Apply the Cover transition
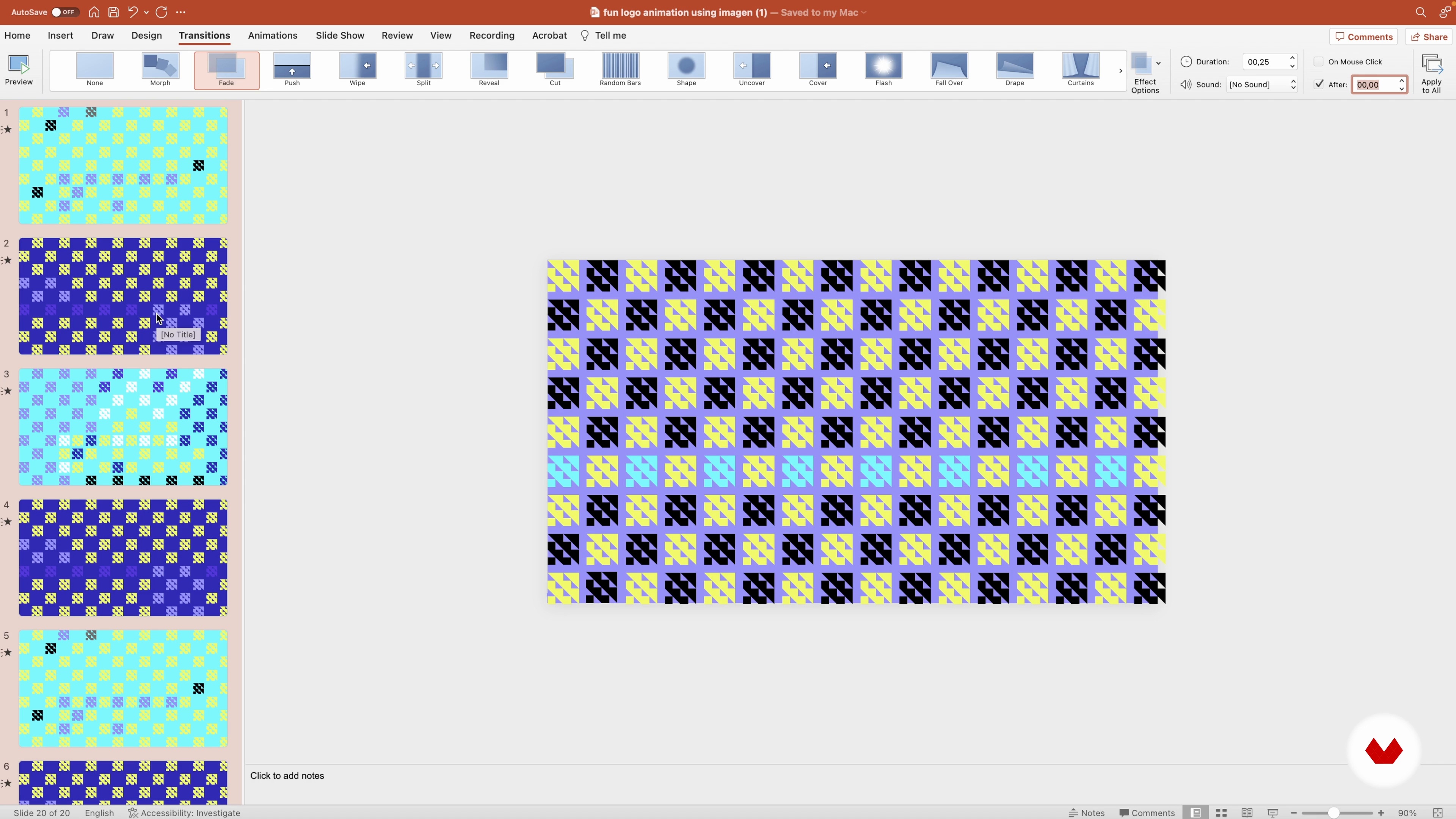The height and width of the screenshot is (819, 1456). (x=818, y=70)
